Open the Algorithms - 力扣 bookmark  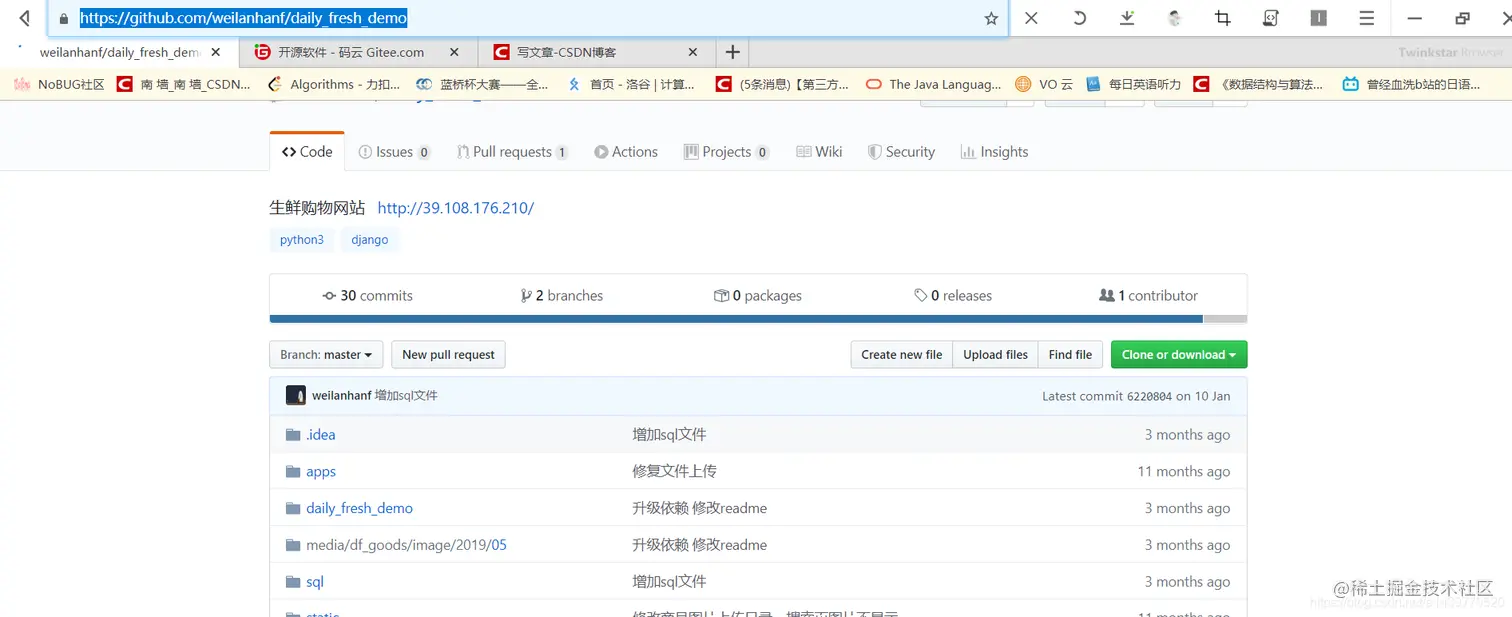coord(334,84)
